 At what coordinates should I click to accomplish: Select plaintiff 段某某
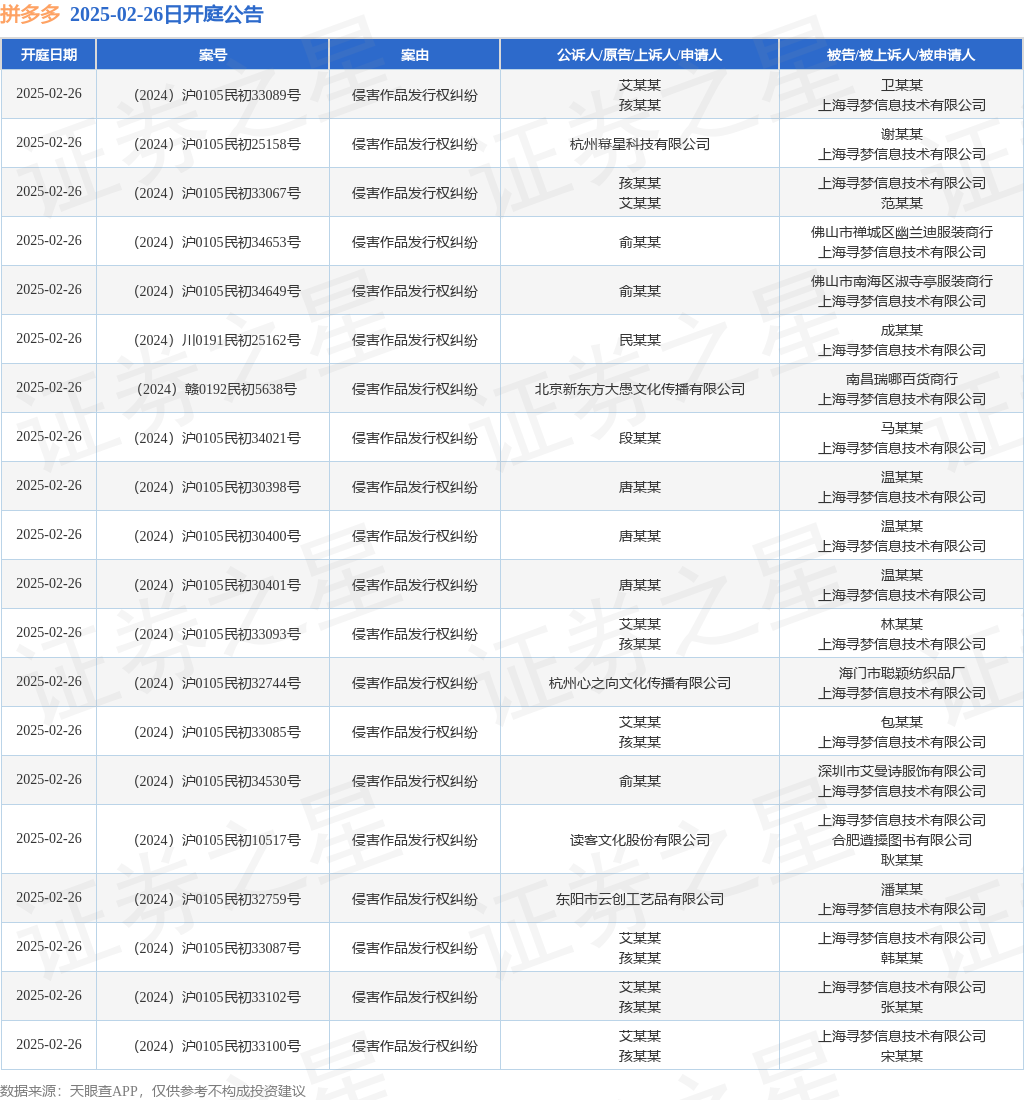[640, 438]
